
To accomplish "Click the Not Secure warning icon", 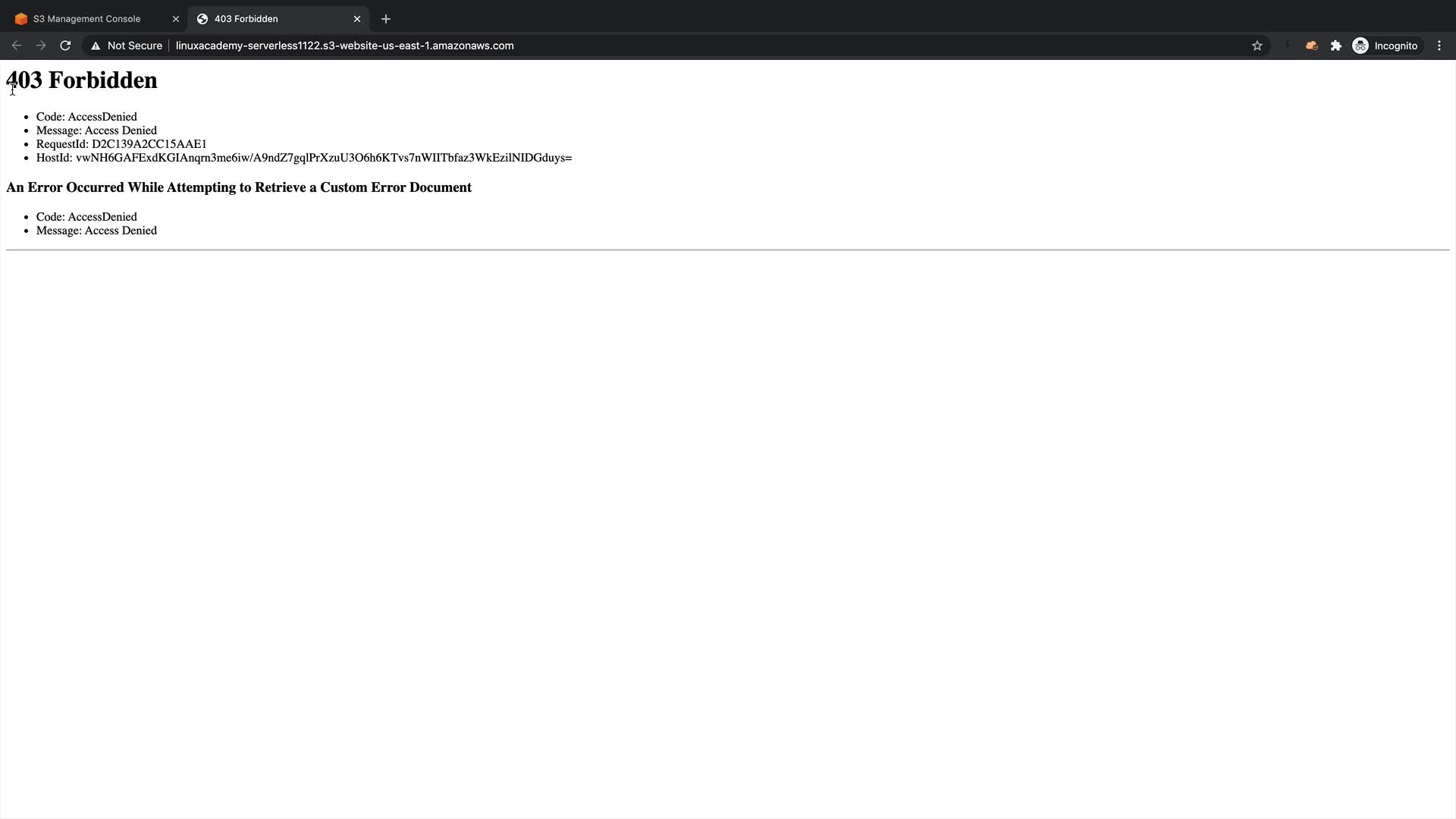I will [x=96, y=45].
